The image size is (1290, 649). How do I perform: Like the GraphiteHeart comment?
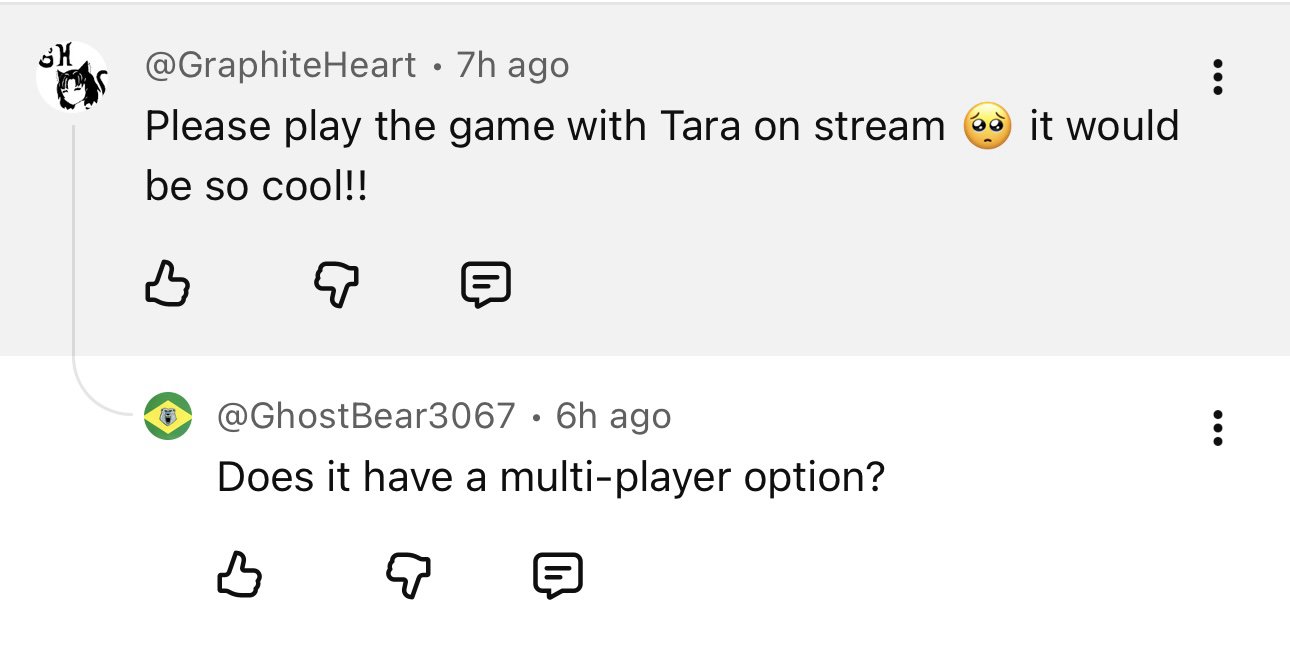(x=167, y=283)
